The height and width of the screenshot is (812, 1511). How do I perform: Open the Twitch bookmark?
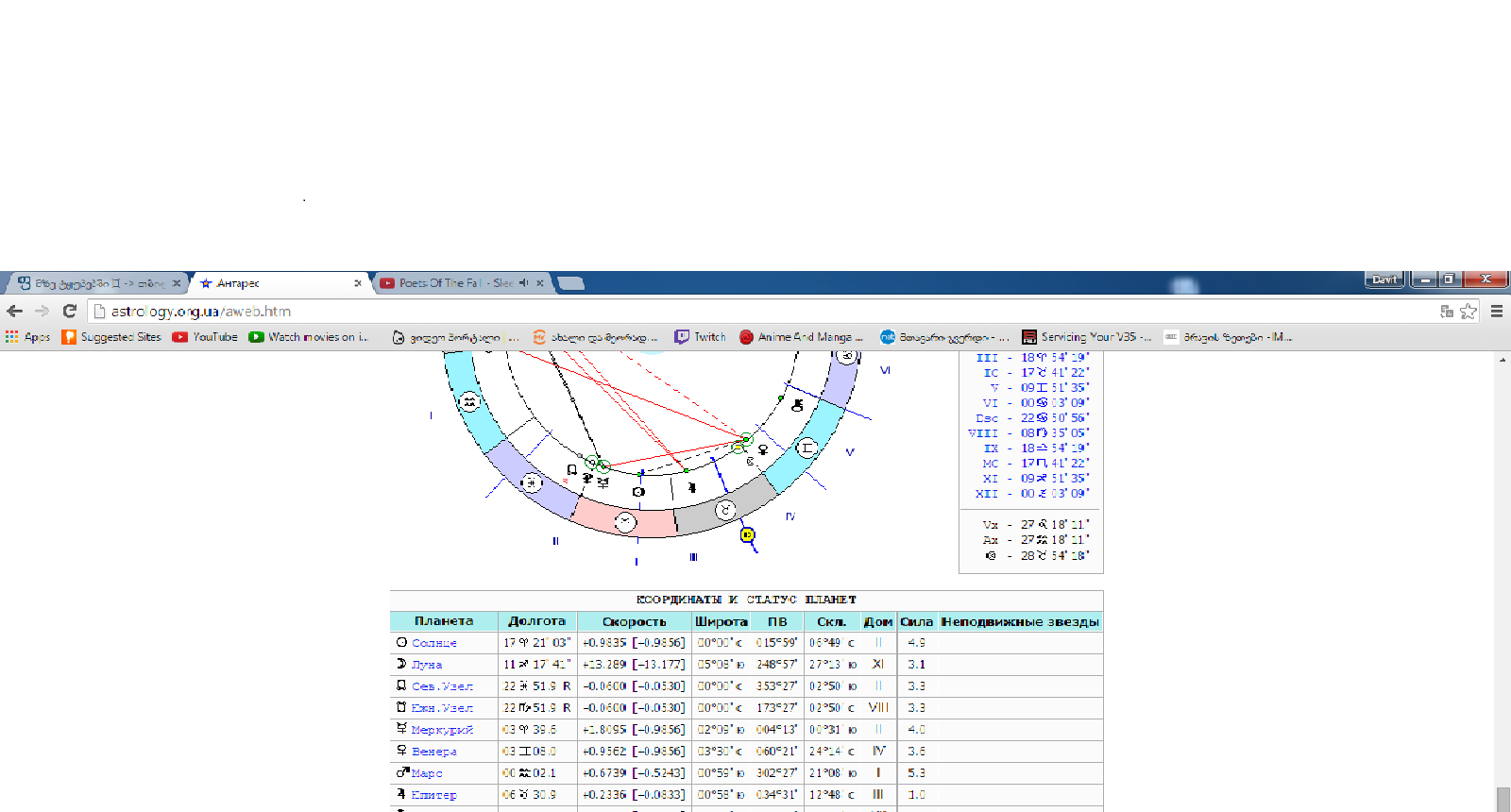tap(700, 337)
